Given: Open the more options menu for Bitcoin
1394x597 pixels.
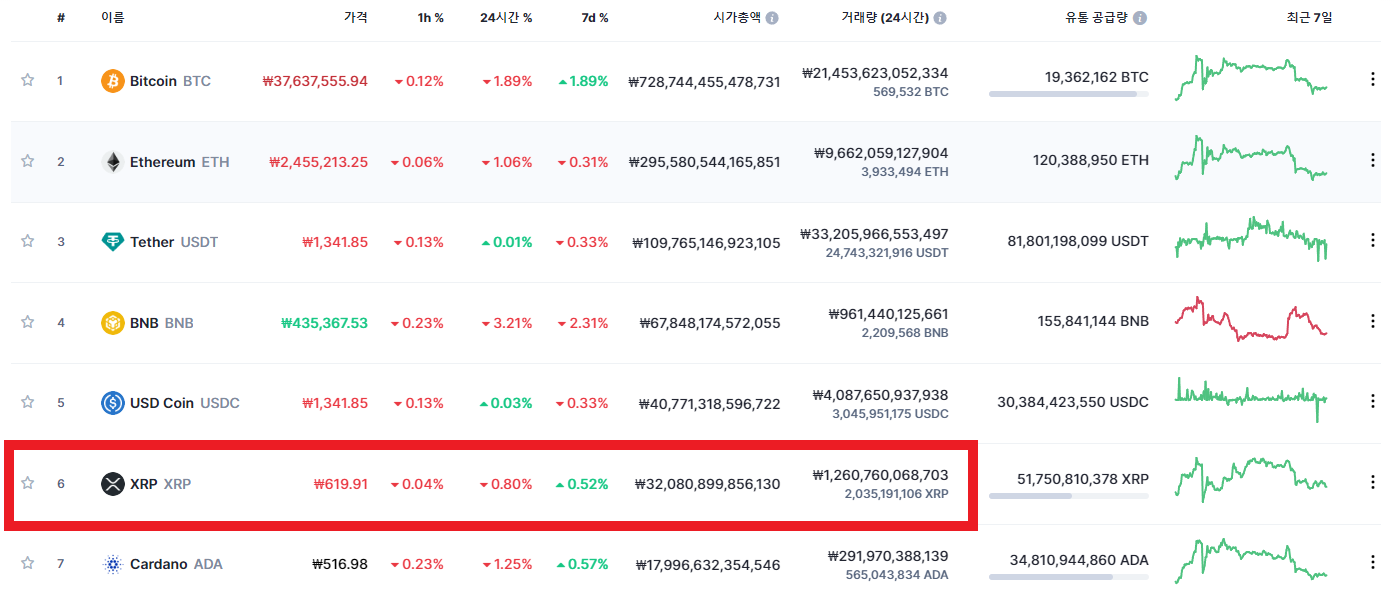Looking at the screenshot, I should click(1372, 80).
